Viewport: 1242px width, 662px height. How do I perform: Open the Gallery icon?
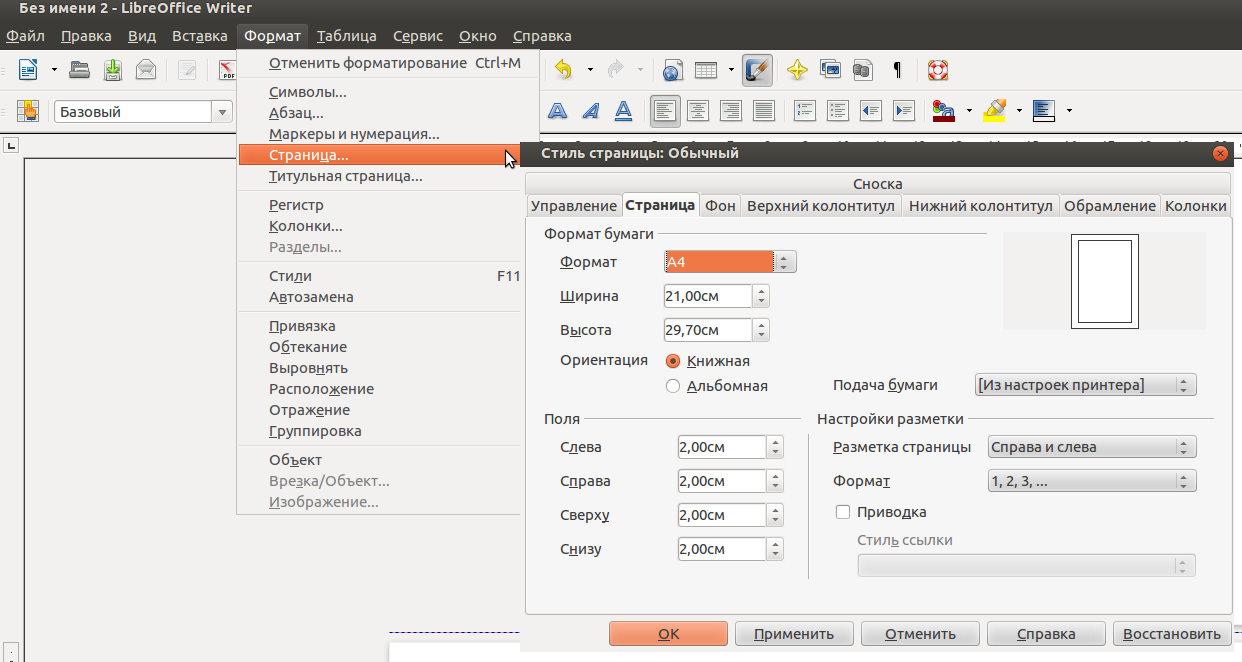click(x=830, y=70)
